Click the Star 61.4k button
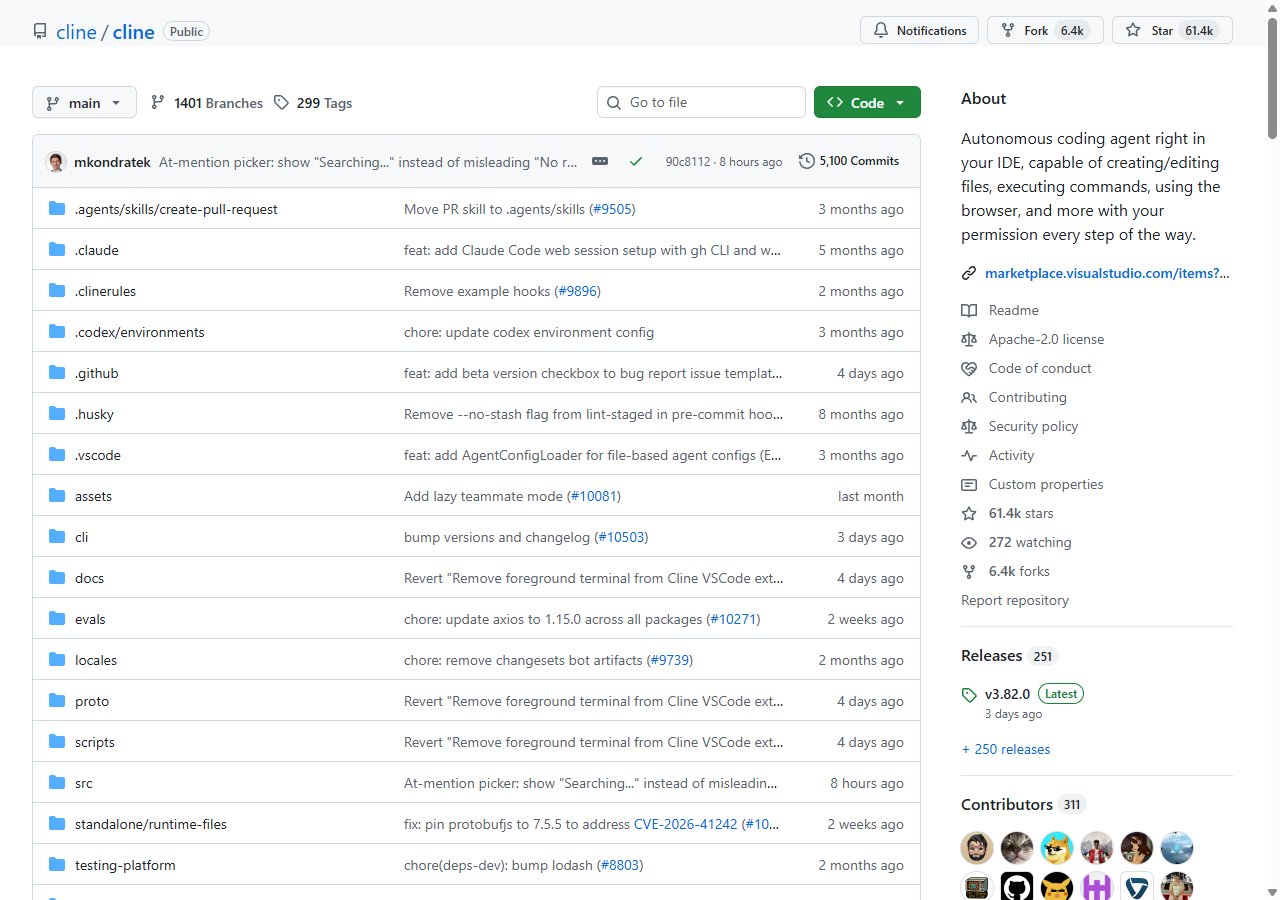The image size is (1280, 900). coord(1172,31)
